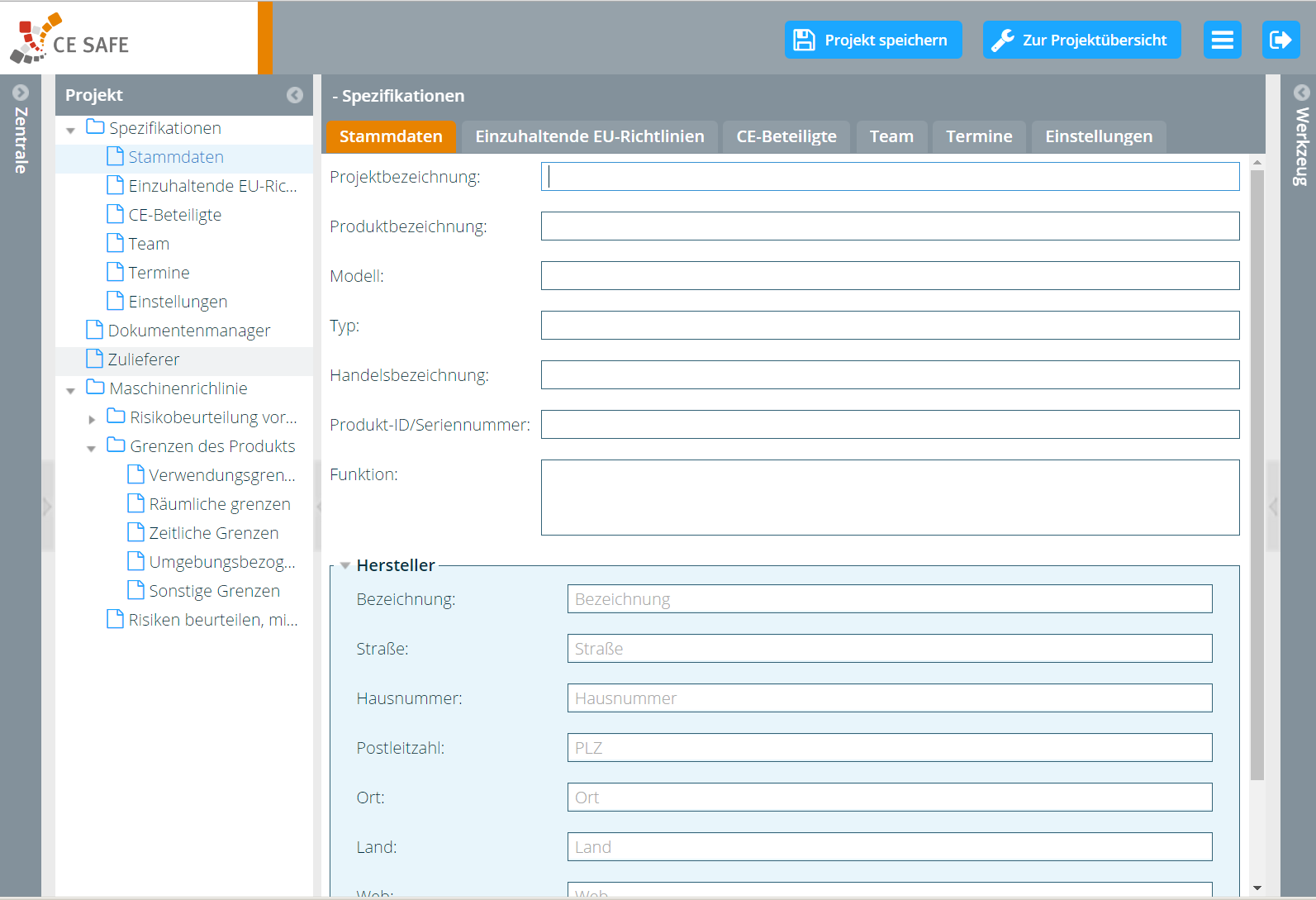The image size is (1316, 900).
Task: Select Einzuhaltende EU-Ric... in the tree
Action: tap(212, 185)
